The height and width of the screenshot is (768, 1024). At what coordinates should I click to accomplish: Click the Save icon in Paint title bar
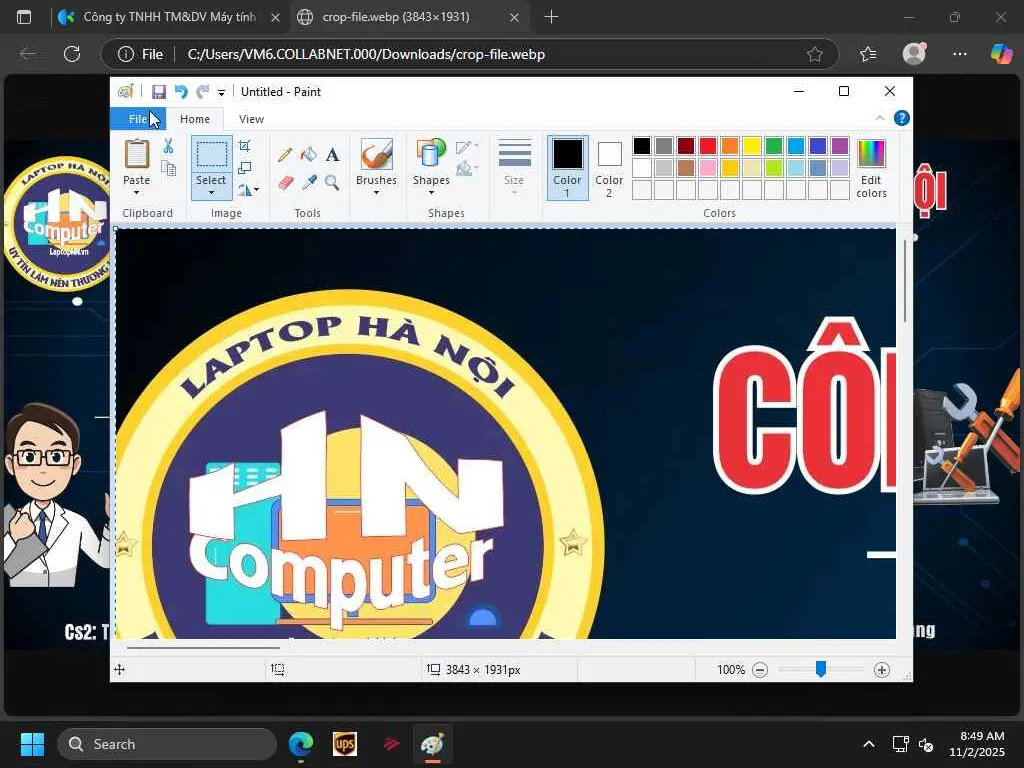coord(158,91)
